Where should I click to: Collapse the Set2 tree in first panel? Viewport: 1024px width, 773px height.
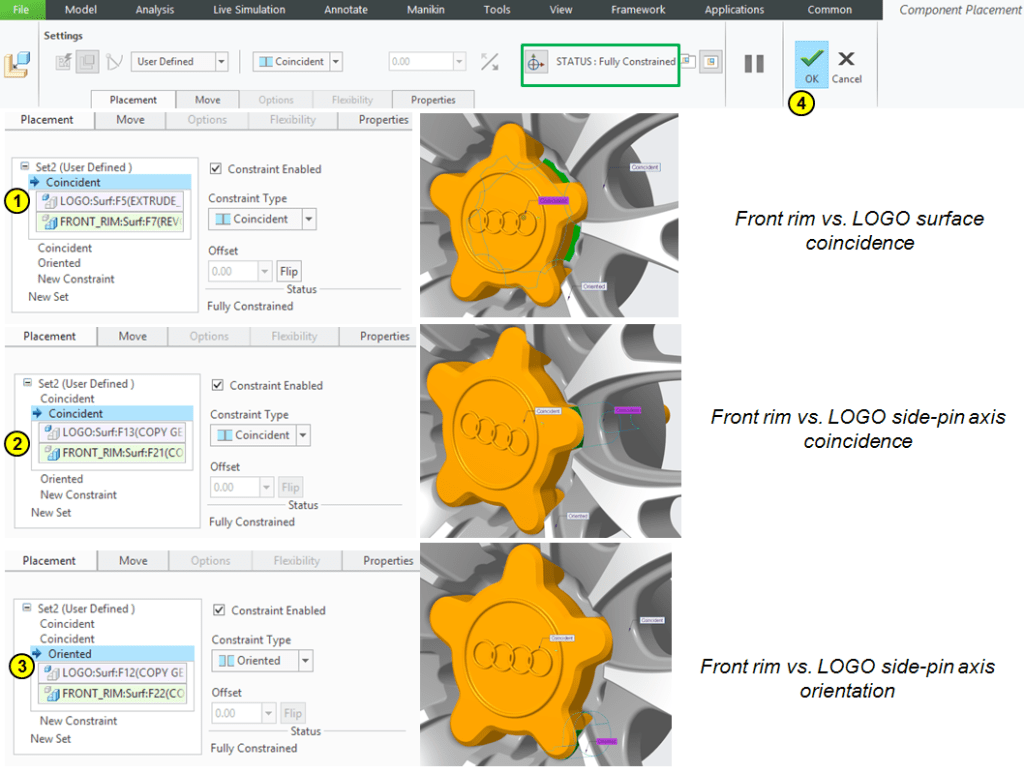point(25,167)
